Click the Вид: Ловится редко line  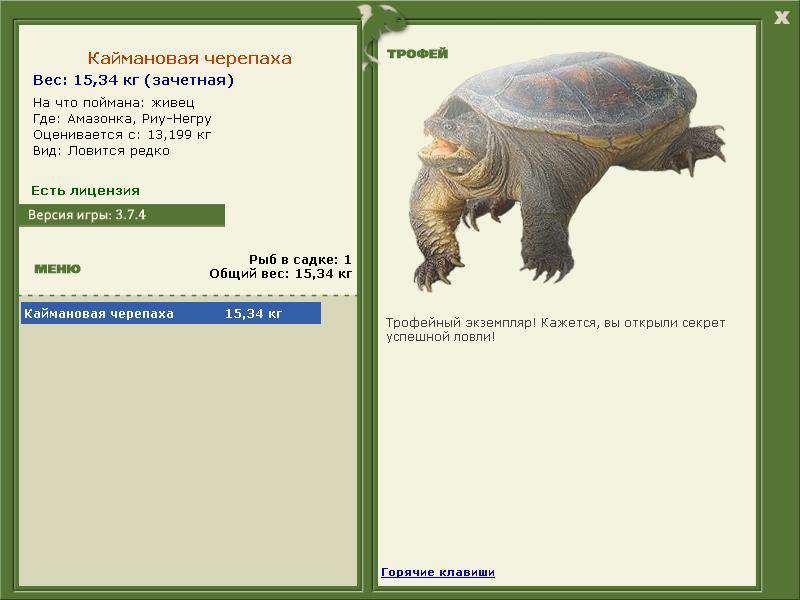(x=101, y=151)
